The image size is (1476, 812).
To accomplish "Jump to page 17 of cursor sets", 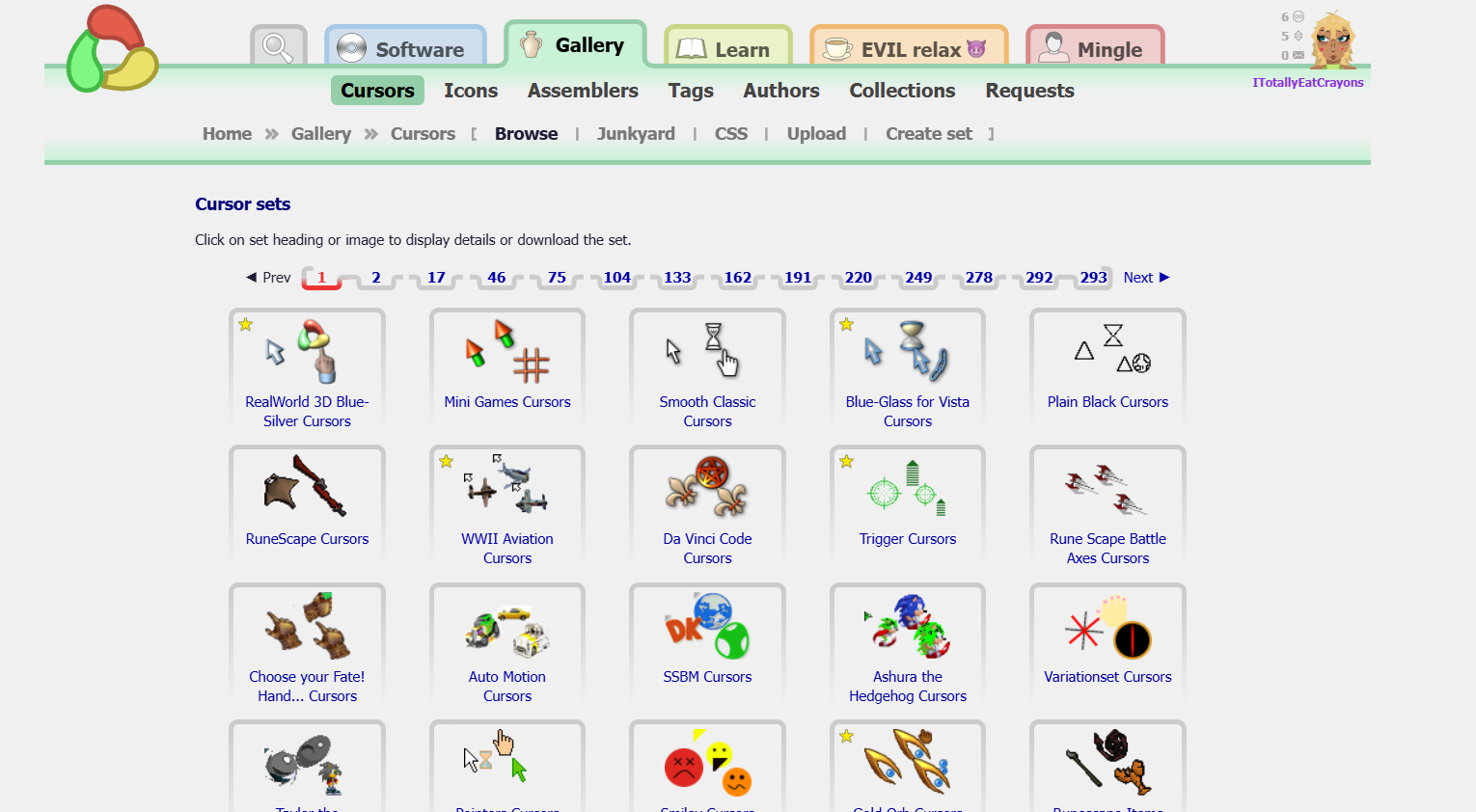I will 436,278.
